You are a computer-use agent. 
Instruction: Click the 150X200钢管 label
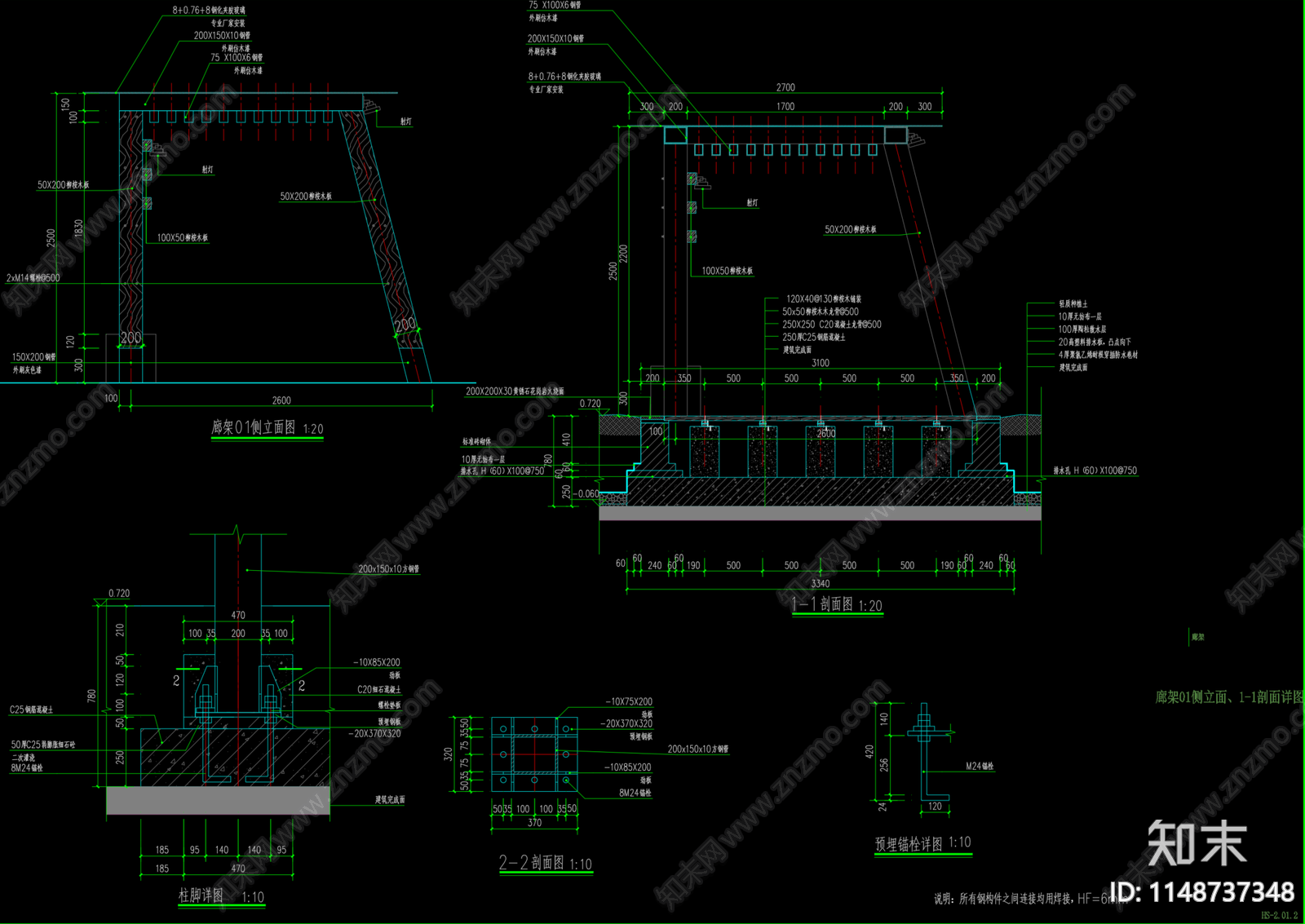(x=34, y=357)
